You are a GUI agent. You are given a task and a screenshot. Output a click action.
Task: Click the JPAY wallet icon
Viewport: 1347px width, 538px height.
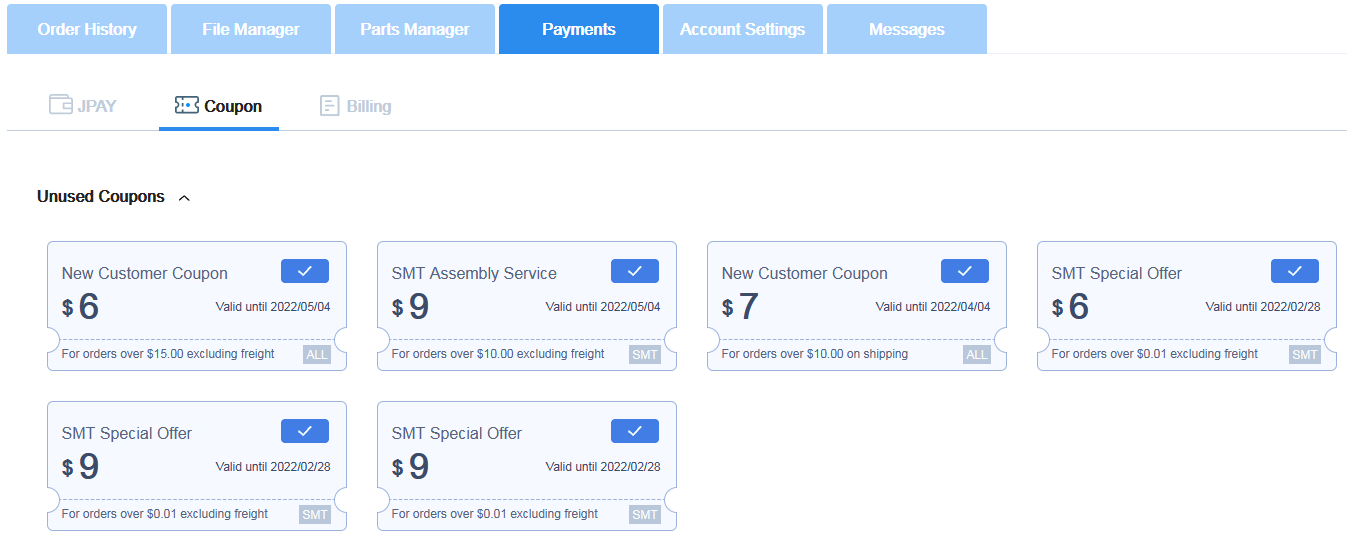(60, 105)
